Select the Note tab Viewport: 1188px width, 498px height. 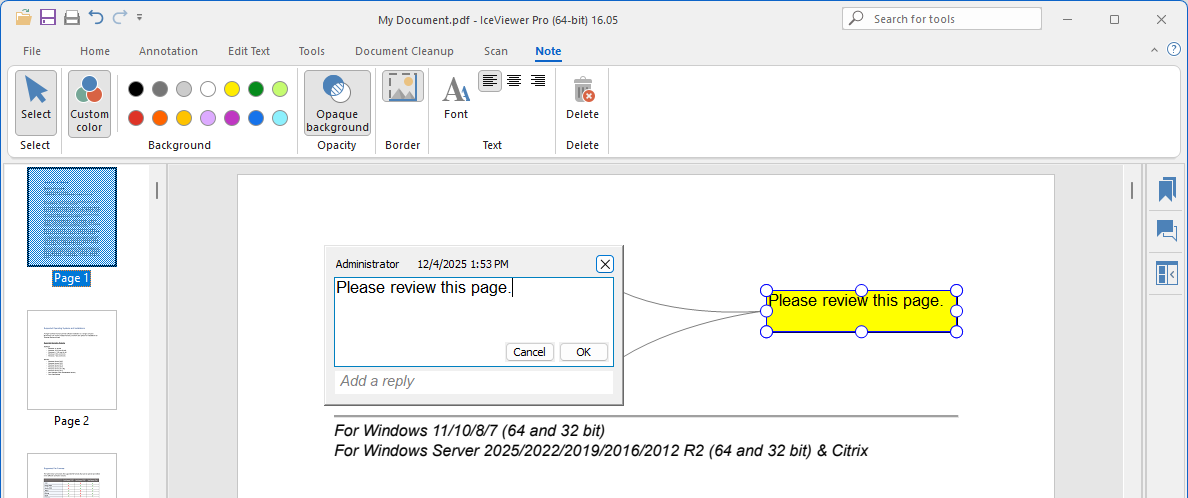[x=548, y=52]
